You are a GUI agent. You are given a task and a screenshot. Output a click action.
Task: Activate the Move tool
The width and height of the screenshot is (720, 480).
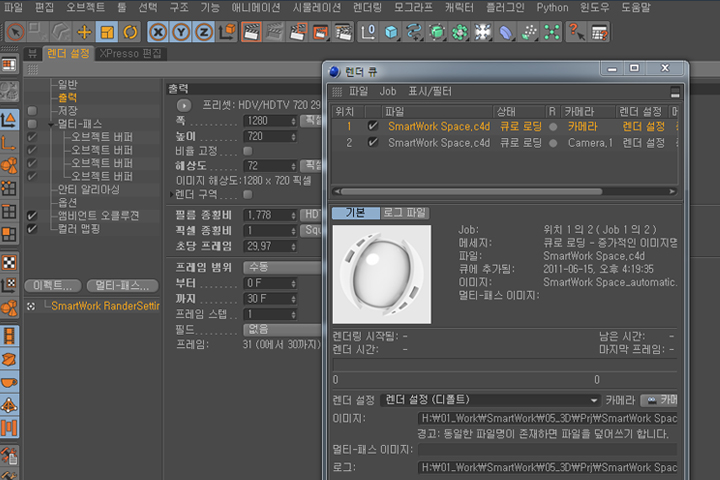pyautogui.click(x=84, y=32)
